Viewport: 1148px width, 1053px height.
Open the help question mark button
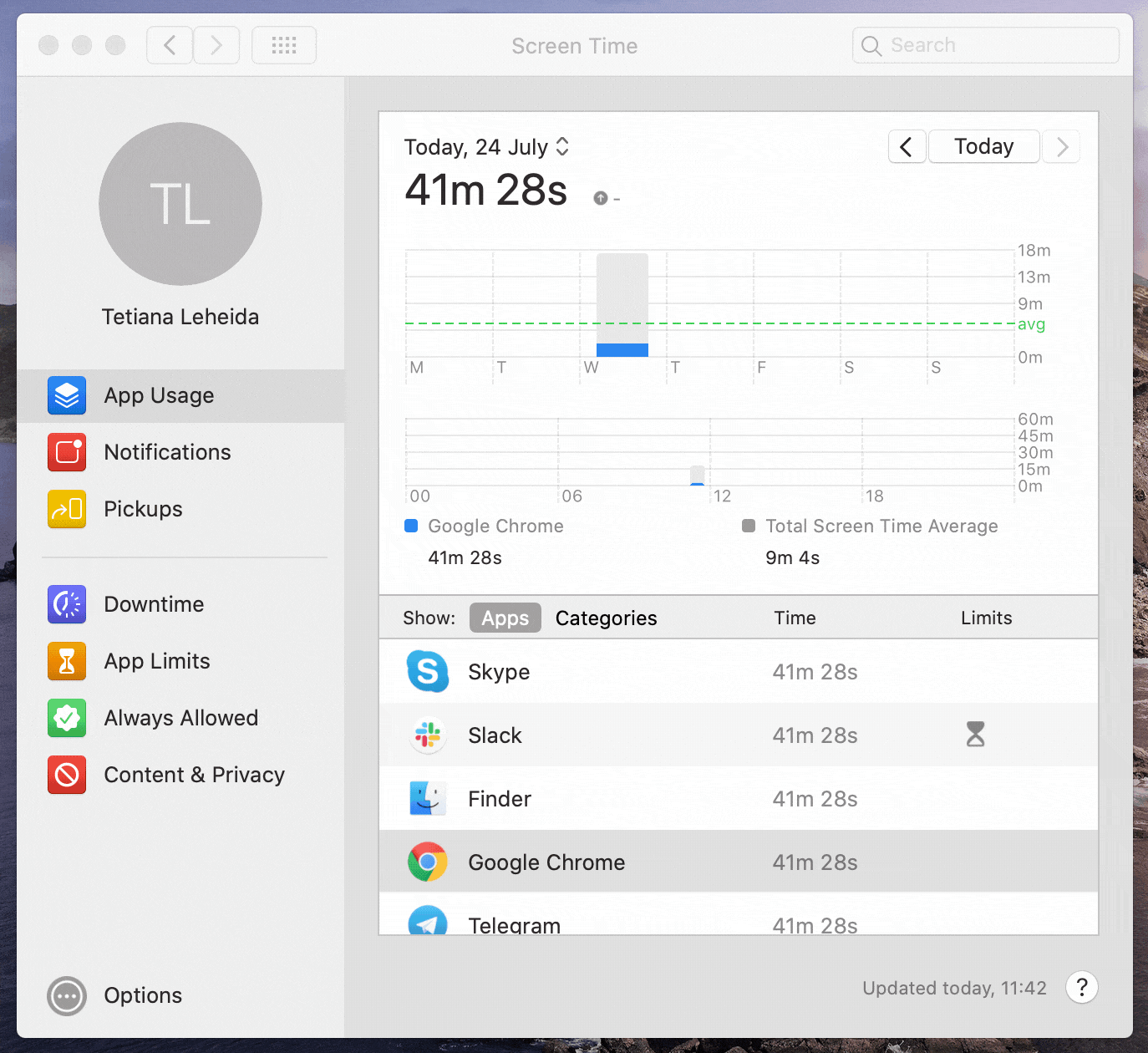tap(1082, 988)
